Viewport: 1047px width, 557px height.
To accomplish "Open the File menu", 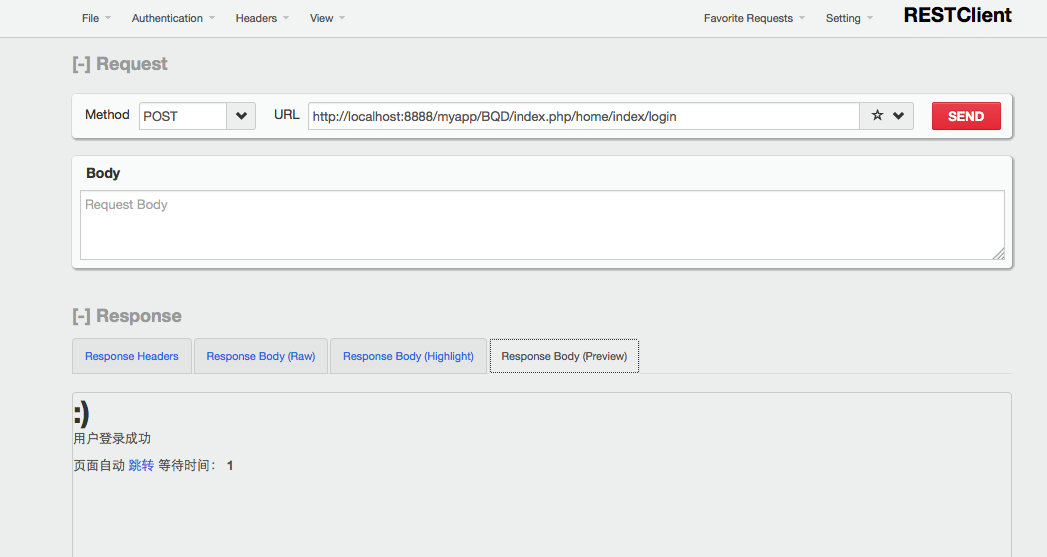I will pos(96,18).
